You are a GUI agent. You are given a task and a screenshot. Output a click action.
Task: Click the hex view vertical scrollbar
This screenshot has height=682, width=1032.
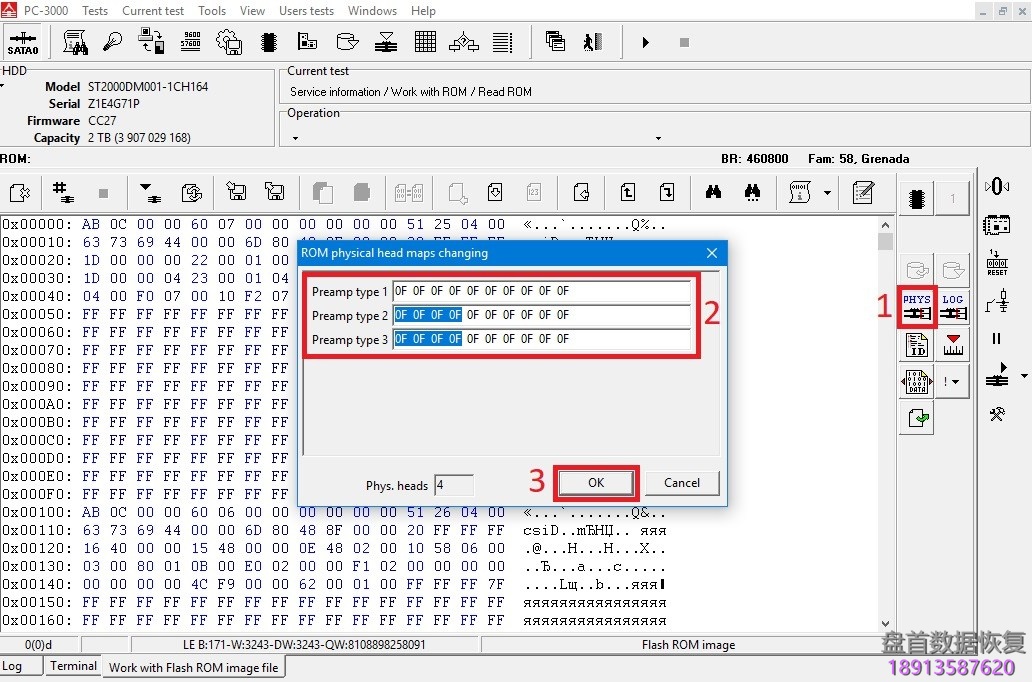pyautogui.click(x=885, y=420)
